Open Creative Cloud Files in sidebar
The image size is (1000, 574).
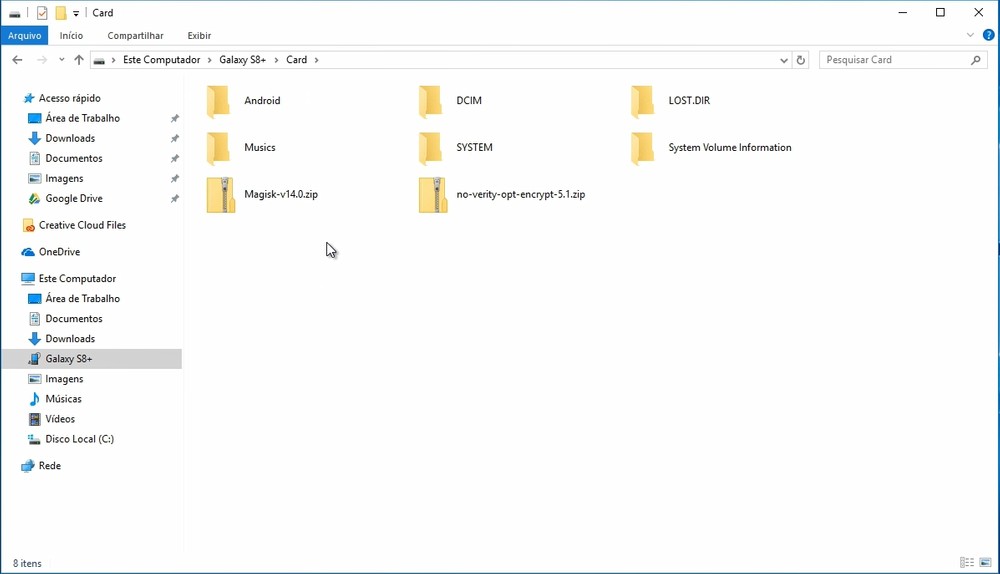(x=74, y=225)
